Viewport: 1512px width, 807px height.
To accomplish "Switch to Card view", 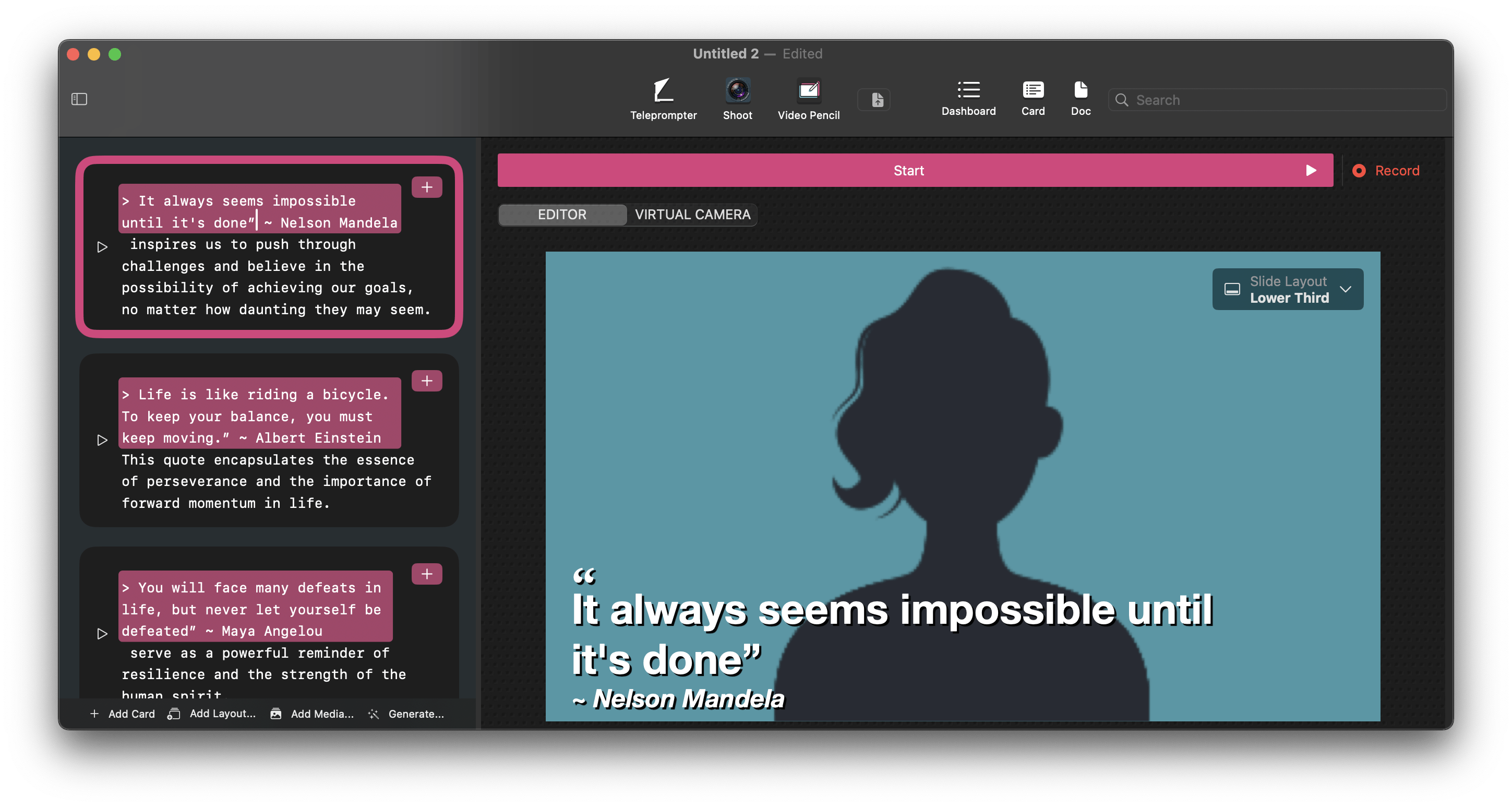I will tap(1033, 99).
